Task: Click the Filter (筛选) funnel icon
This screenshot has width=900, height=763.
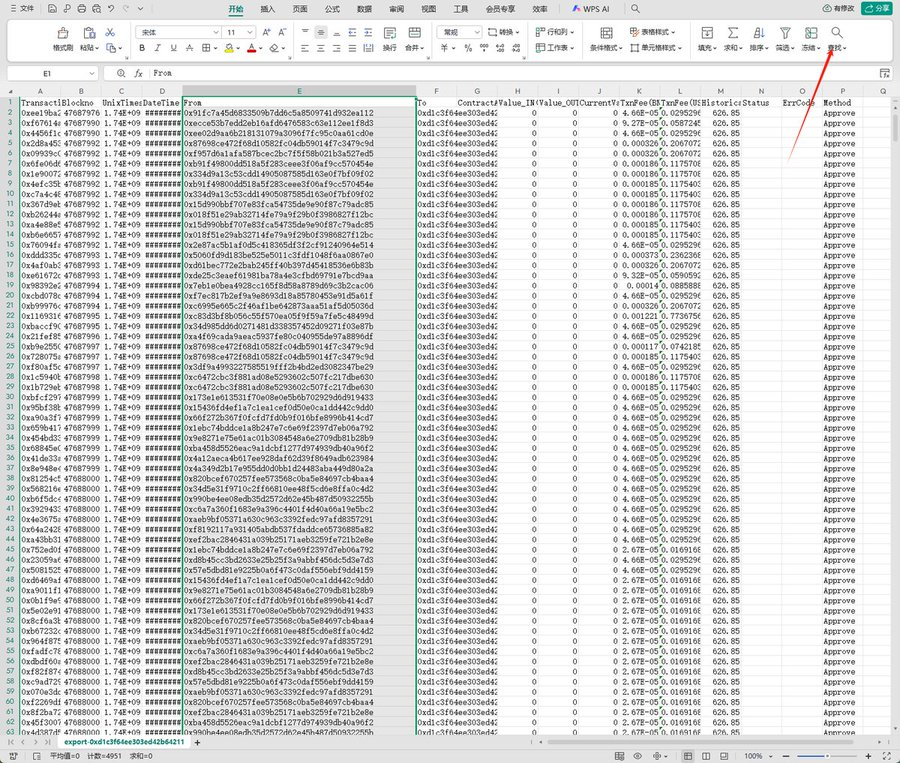Action: pyautogui.click(x=785, y=33)
